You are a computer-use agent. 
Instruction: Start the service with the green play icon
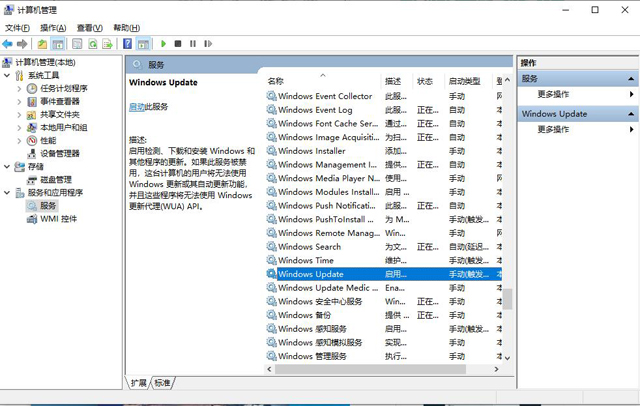[163, 44]
